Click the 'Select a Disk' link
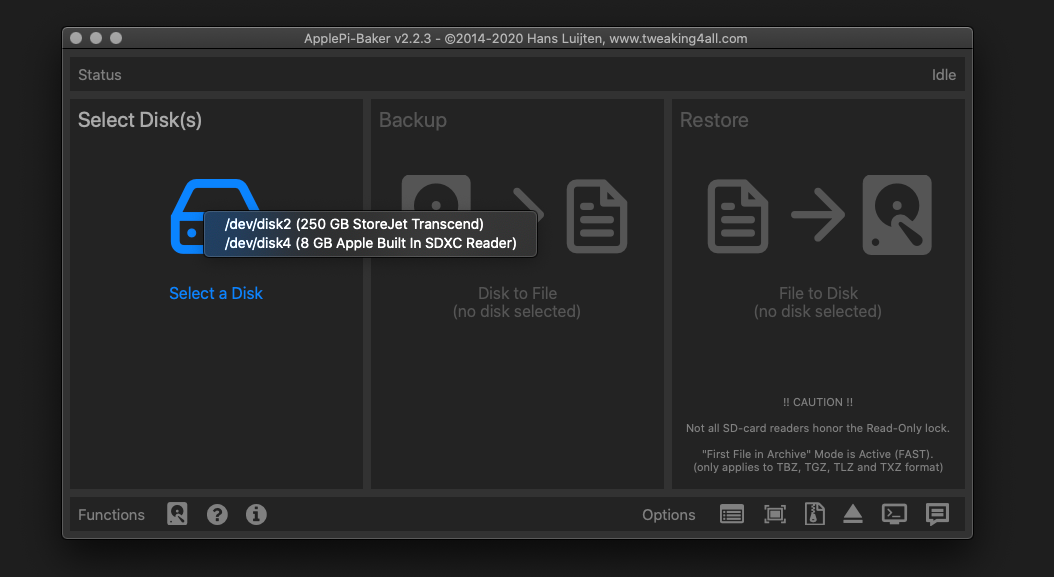The width and height of the screenshot is (1054, 577). click(x=216, y=293)
